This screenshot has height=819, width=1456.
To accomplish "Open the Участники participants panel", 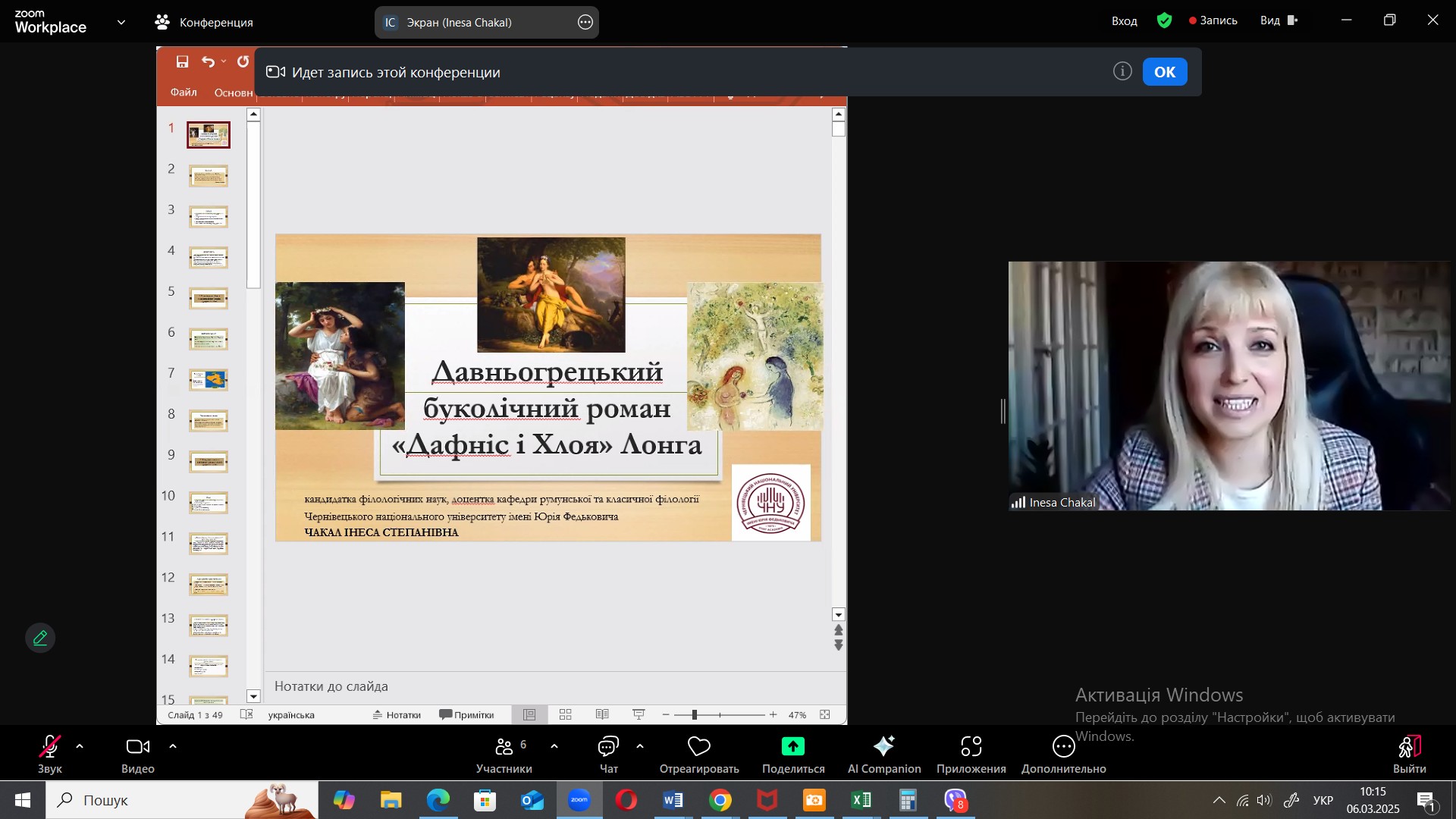I will [504, 755].
